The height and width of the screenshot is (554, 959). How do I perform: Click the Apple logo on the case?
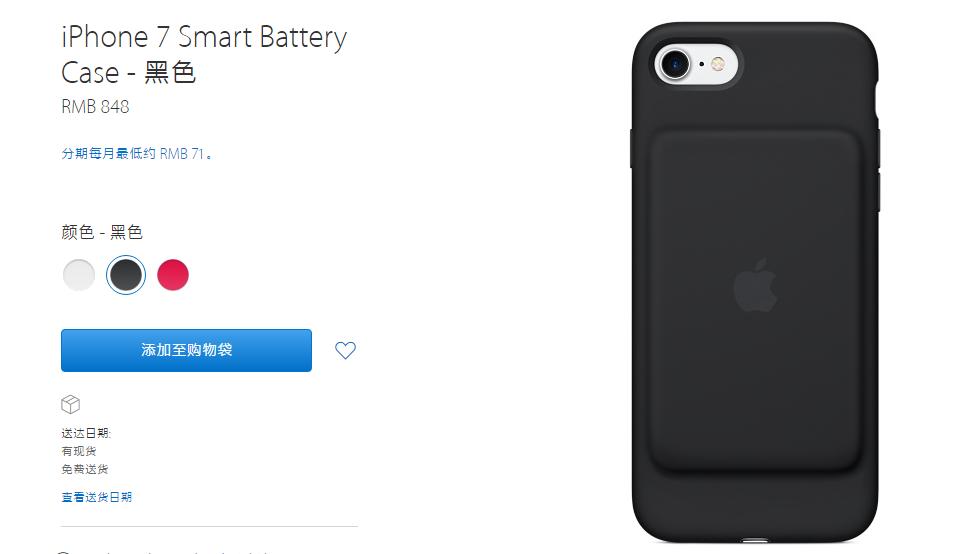(x=755, y=286)
